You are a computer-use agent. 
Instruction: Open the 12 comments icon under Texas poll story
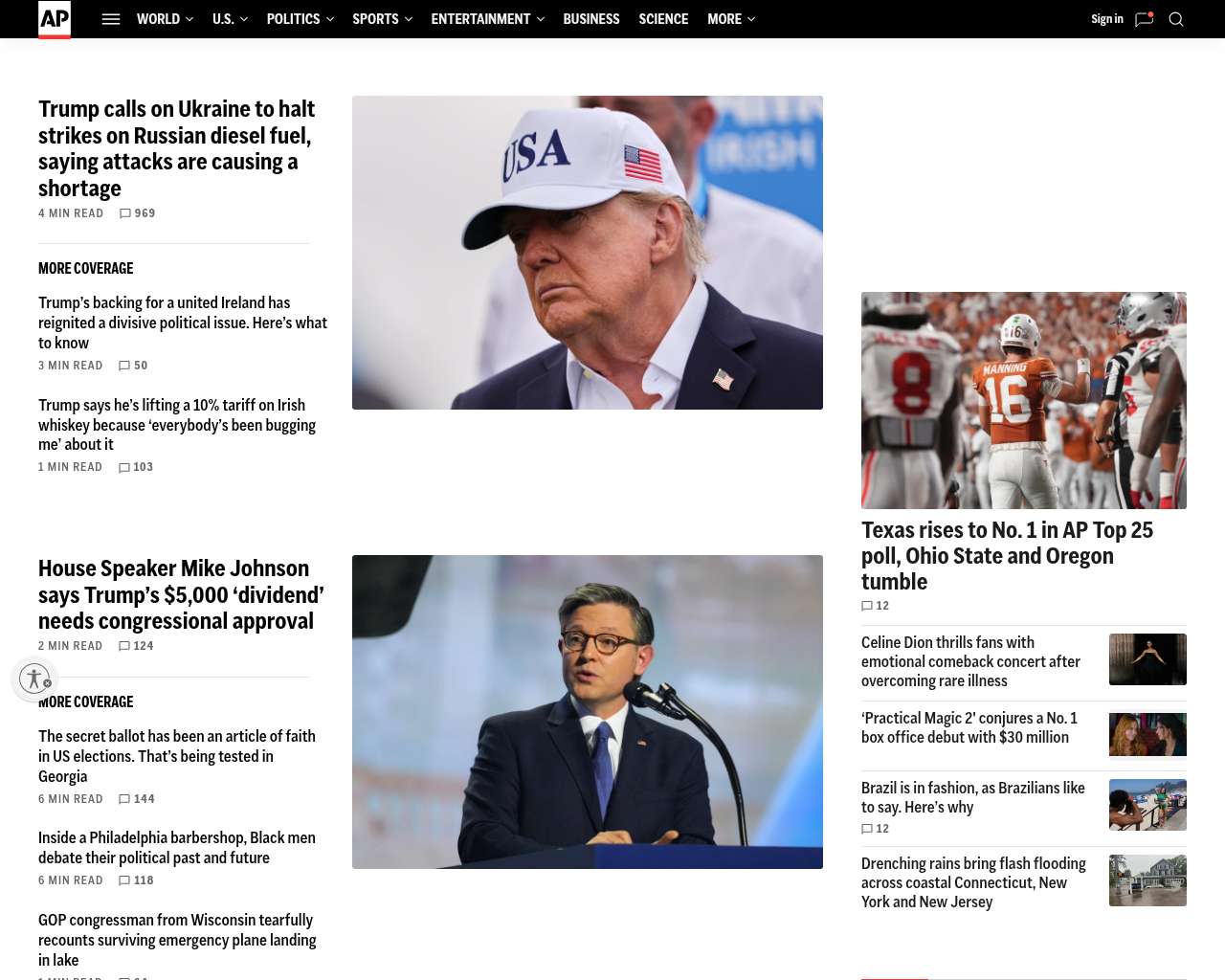tap(867, 606)
